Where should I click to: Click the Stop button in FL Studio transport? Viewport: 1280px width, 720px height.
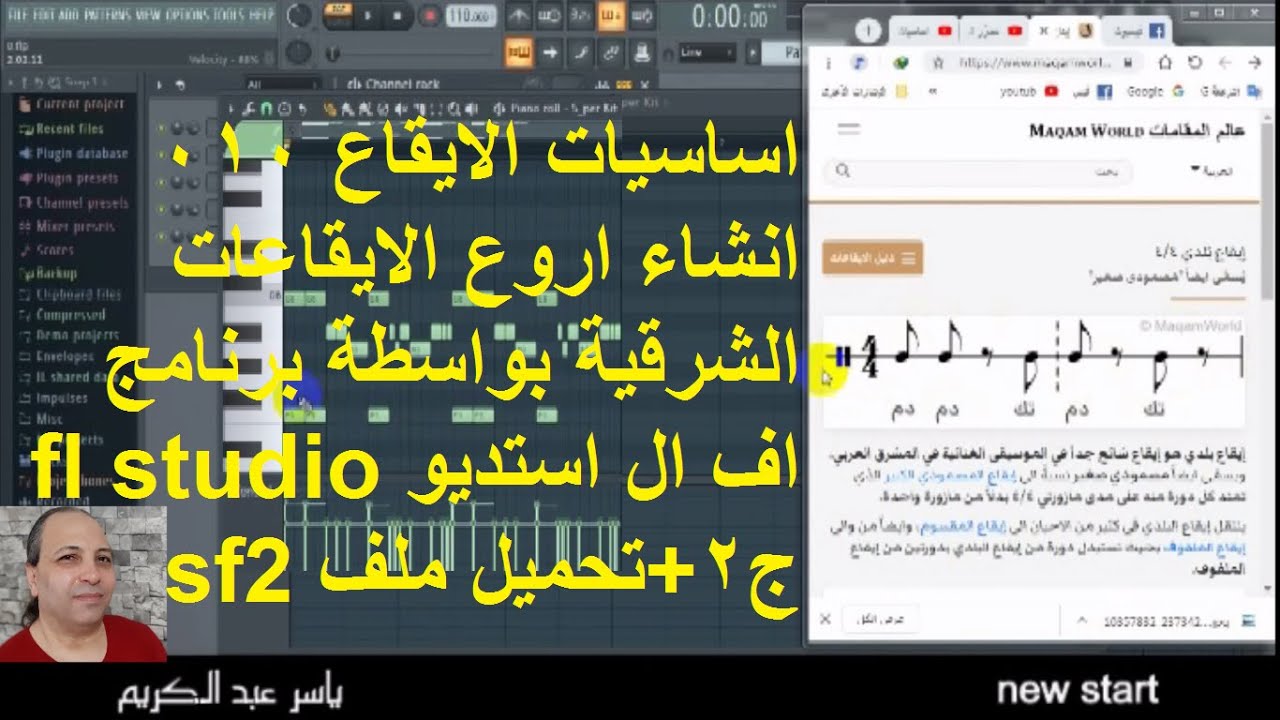[x=397, y=16]
